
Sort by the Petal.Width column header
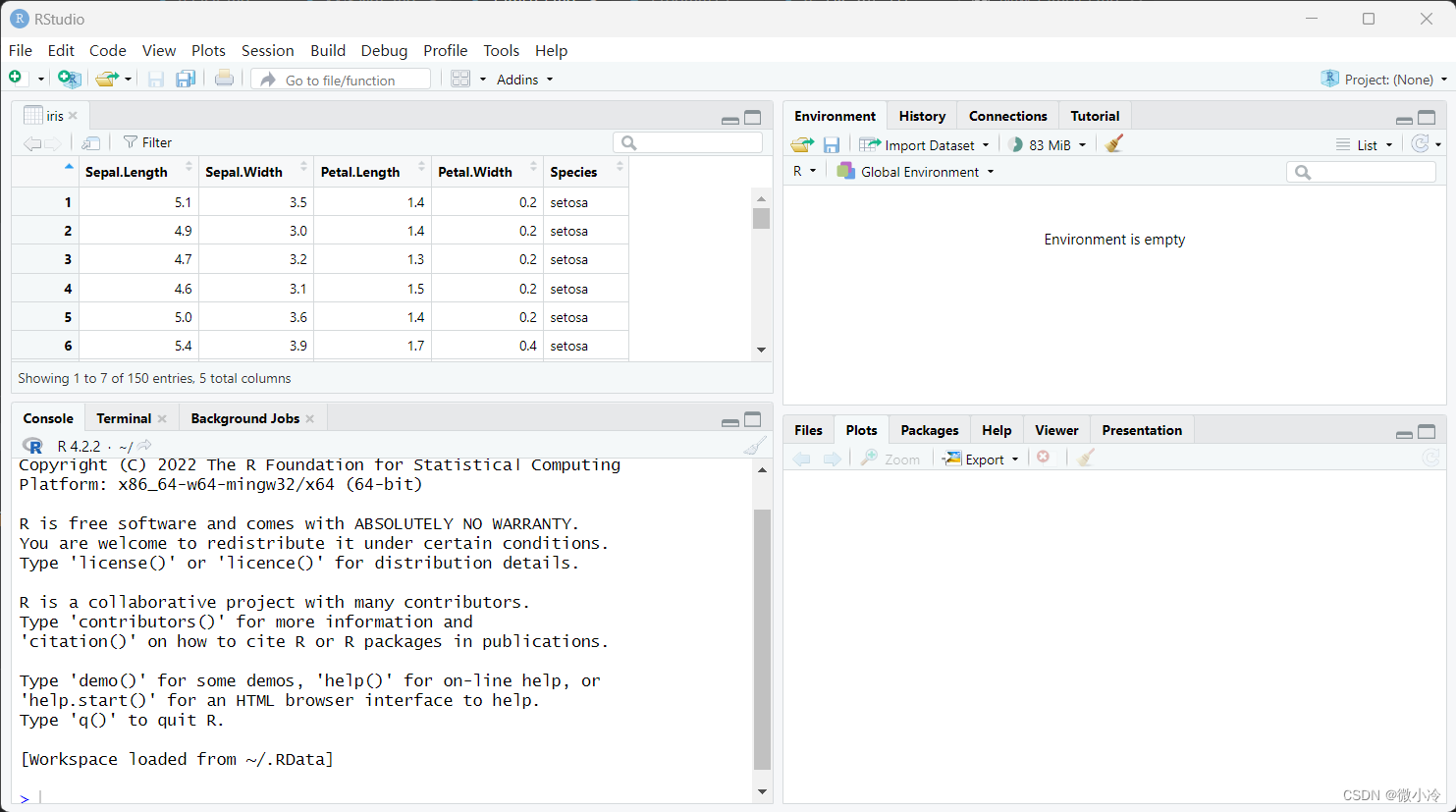487,172
